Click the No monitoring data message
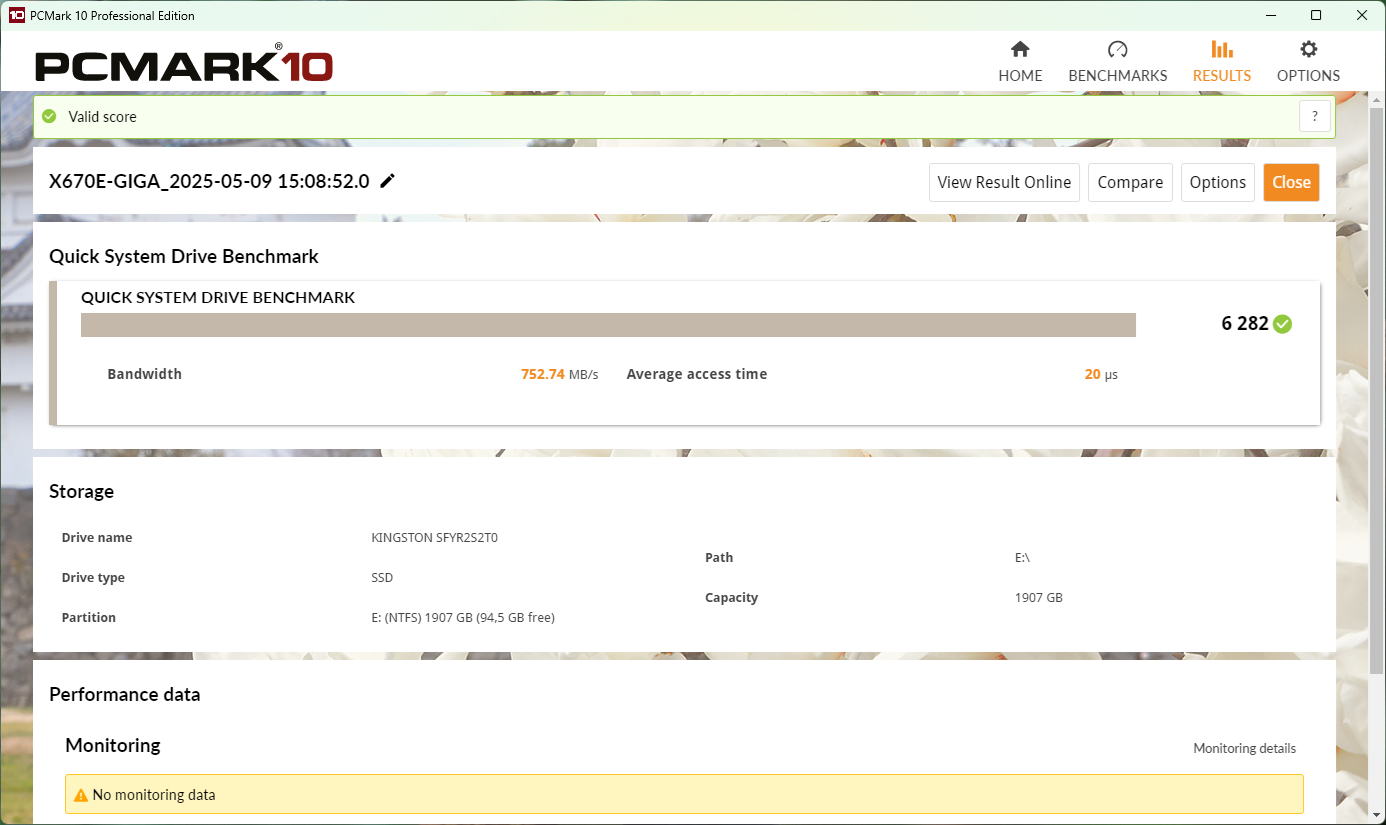Screen dimensions: 1386x825 154,795
